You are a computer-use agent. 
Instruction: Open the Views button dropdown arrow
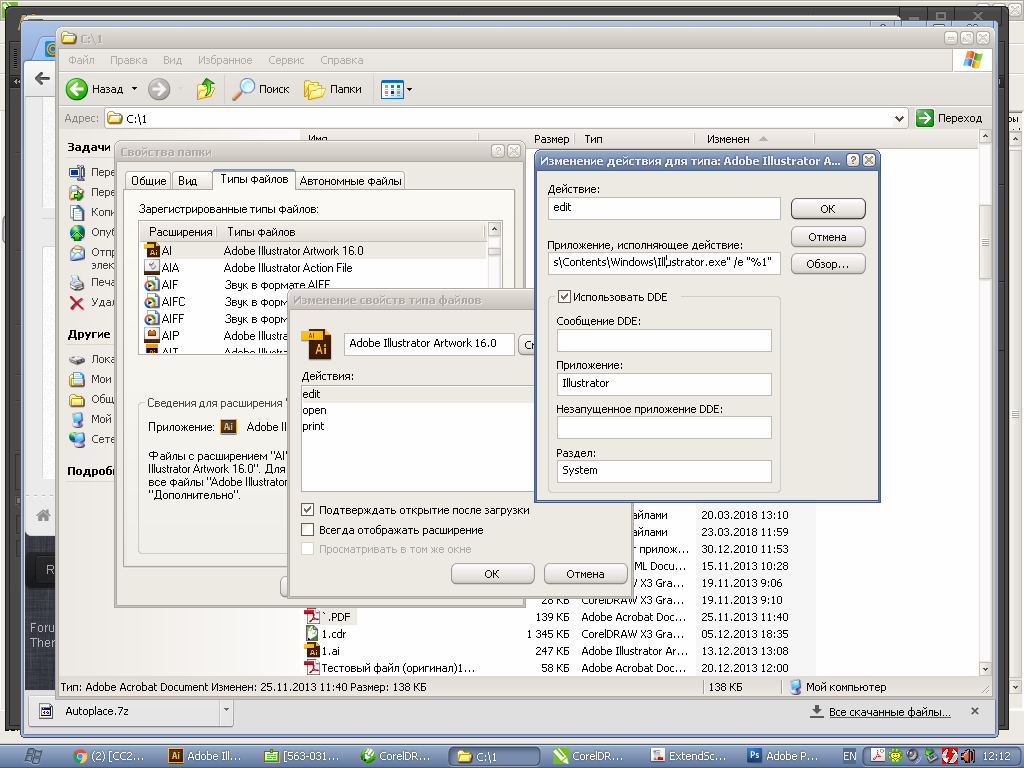(409, 89)
